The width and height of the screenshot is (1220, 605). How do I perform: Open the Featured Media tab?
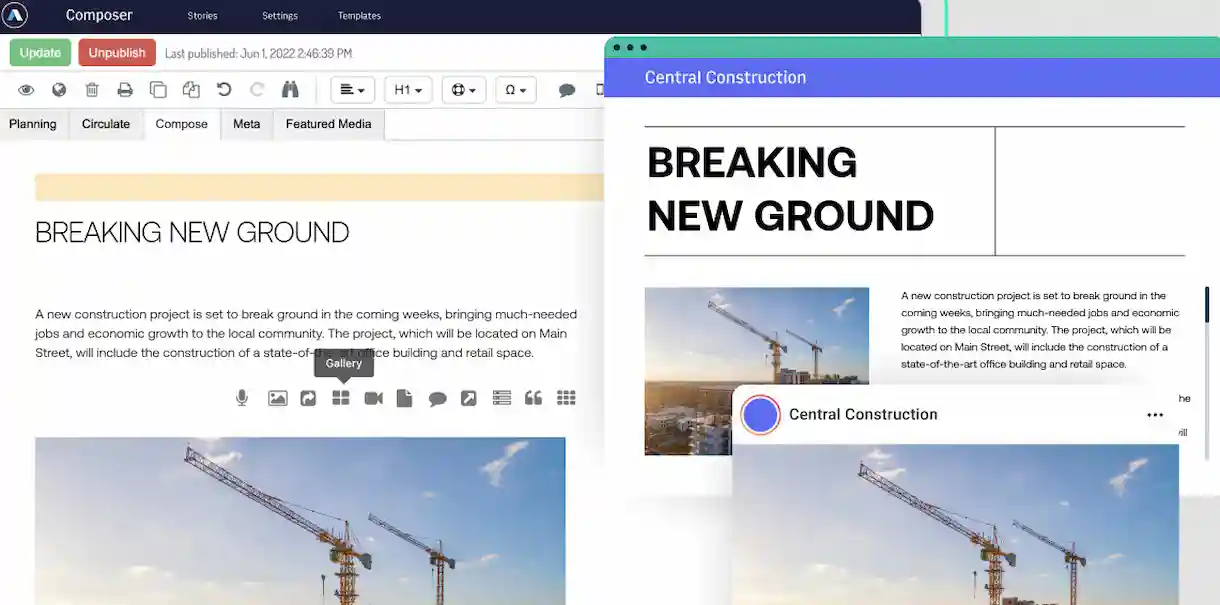[328, 124]
